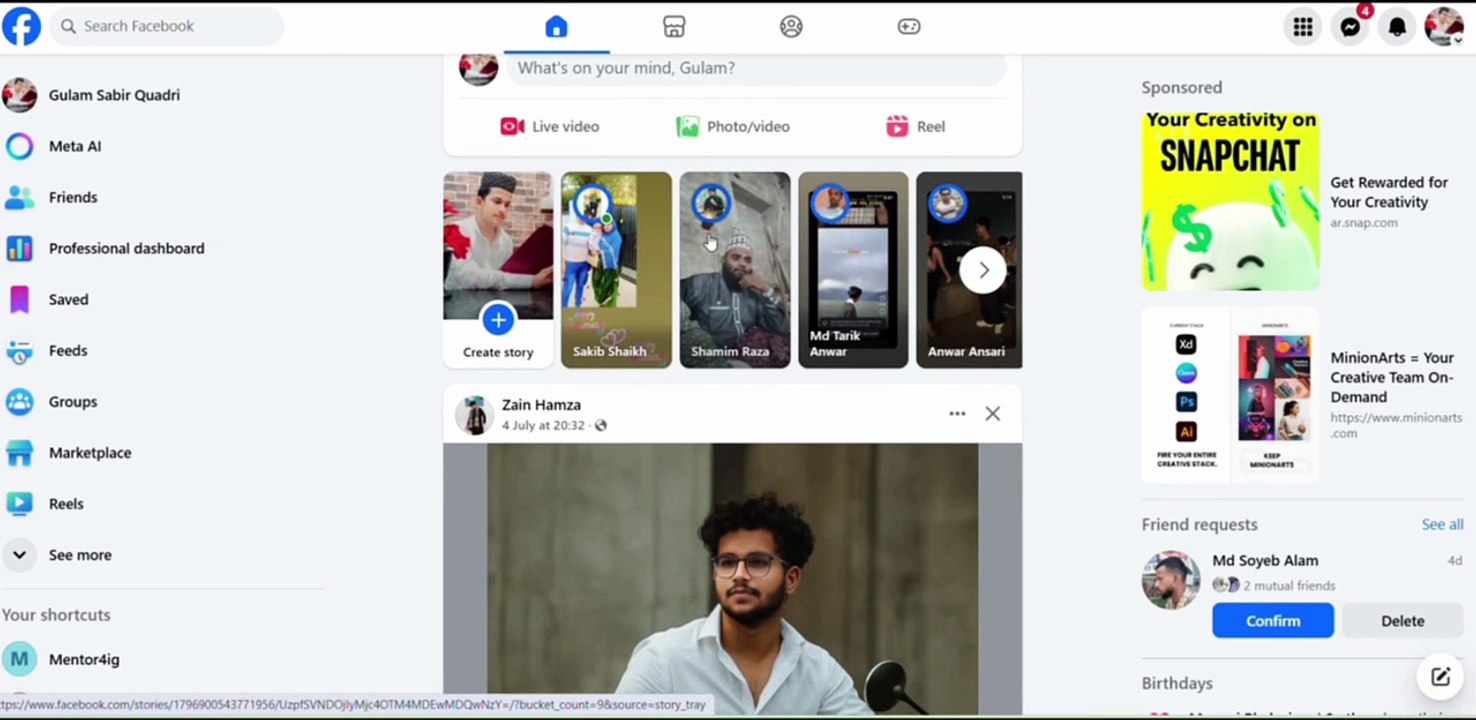Show next stories with arrow
This screenshot has height=720, width=1476.
983,270
